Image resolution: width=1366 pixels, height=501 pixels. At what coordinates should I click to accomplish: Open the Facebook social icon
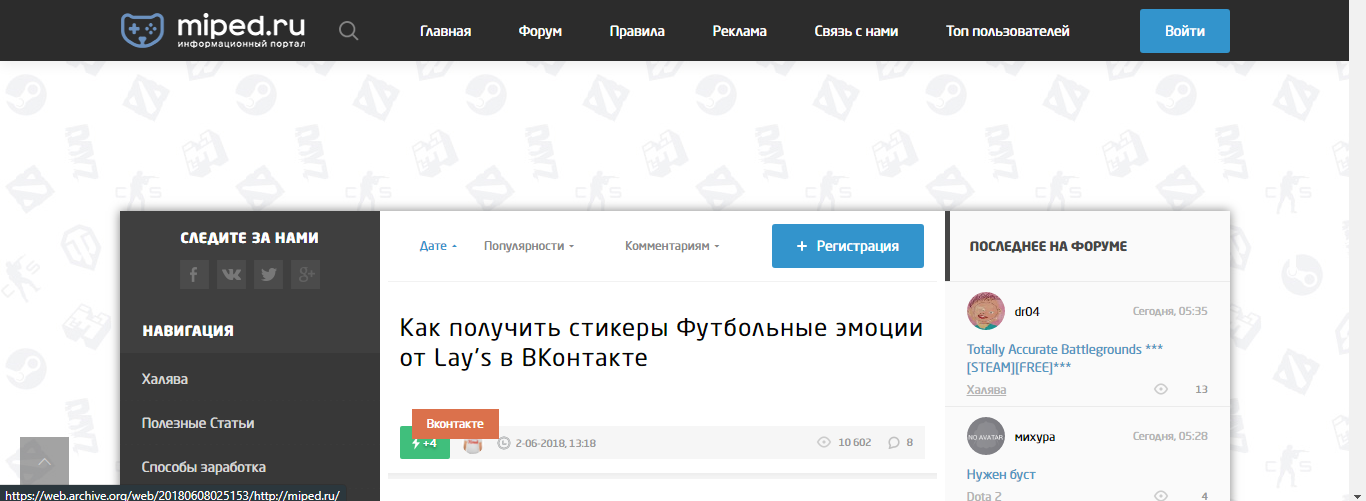pos(194,274)
